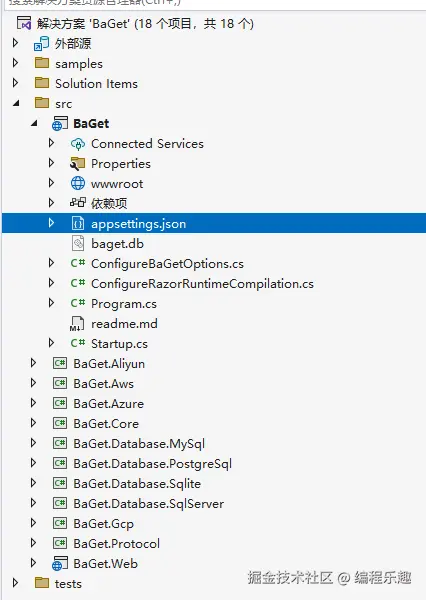Click the readme.md markdown file icon
Screen dimensions: 426x600
point(77,324)
